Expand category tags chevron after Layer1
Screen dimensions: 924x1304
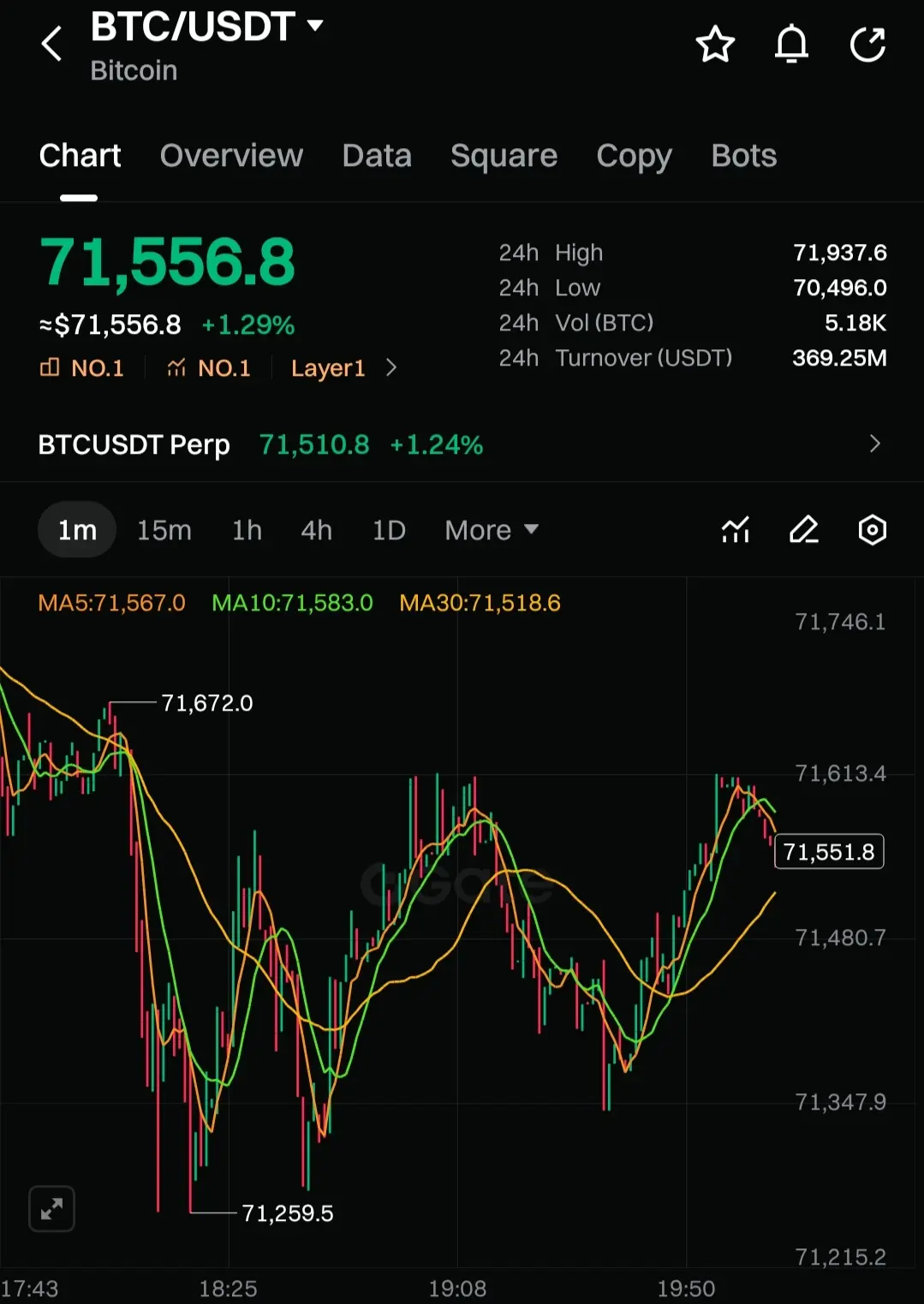[391, 367]
